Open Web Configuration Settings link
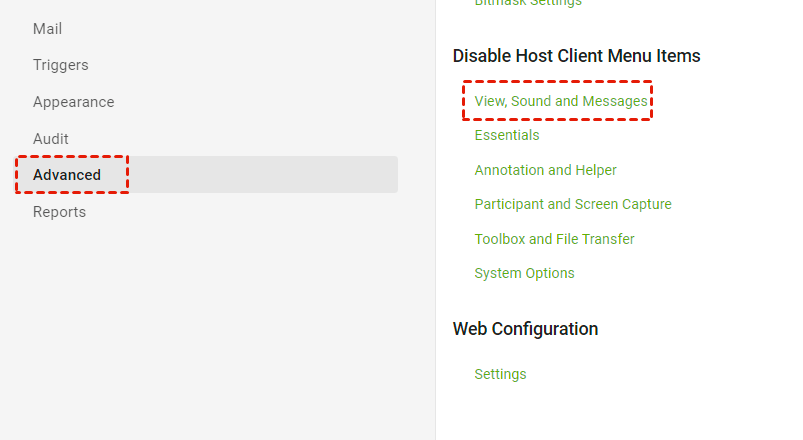Viewport: 803px width, 440px height. click(500, 374)
